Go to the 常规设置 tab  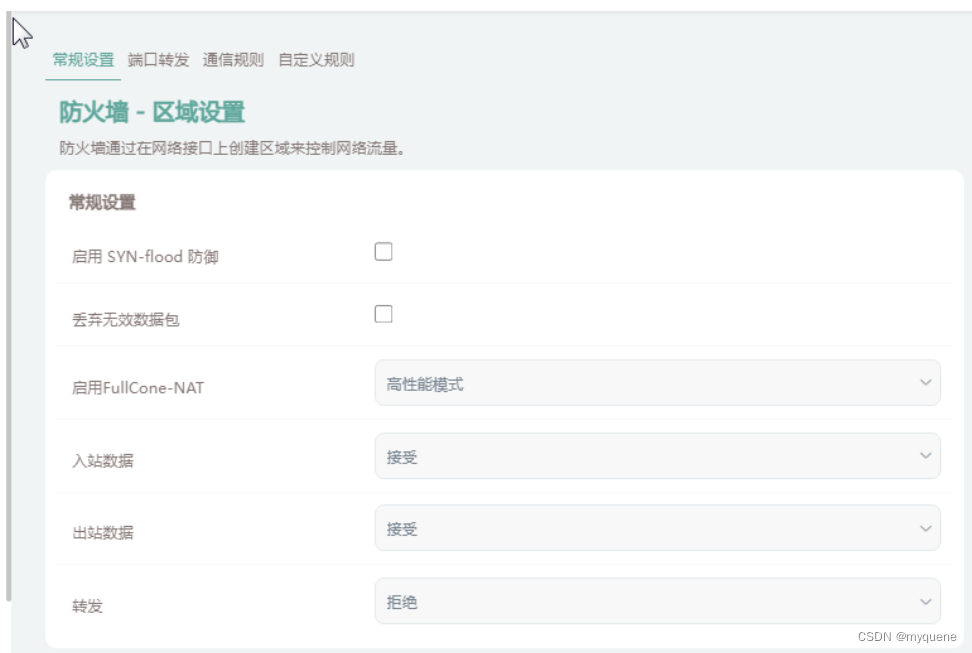pyautogui.click(x=83, y=60)
